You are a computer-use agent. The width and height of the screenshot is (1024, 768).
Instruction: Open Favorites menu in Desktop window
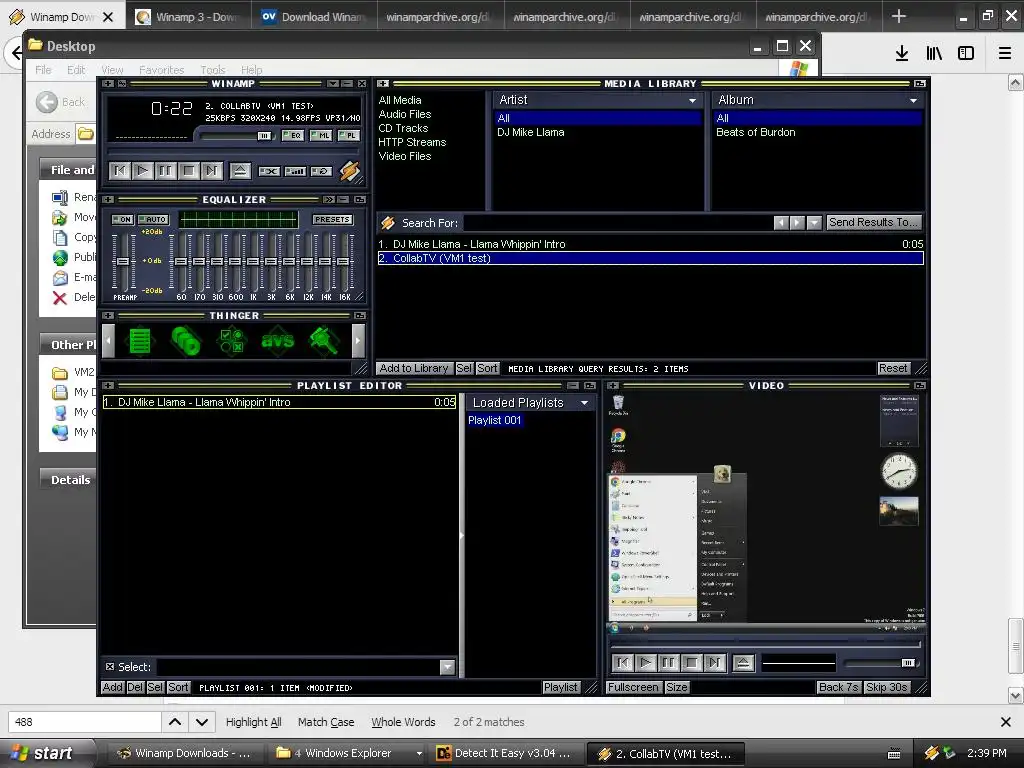pyautogui.click(x=161, y=70)
